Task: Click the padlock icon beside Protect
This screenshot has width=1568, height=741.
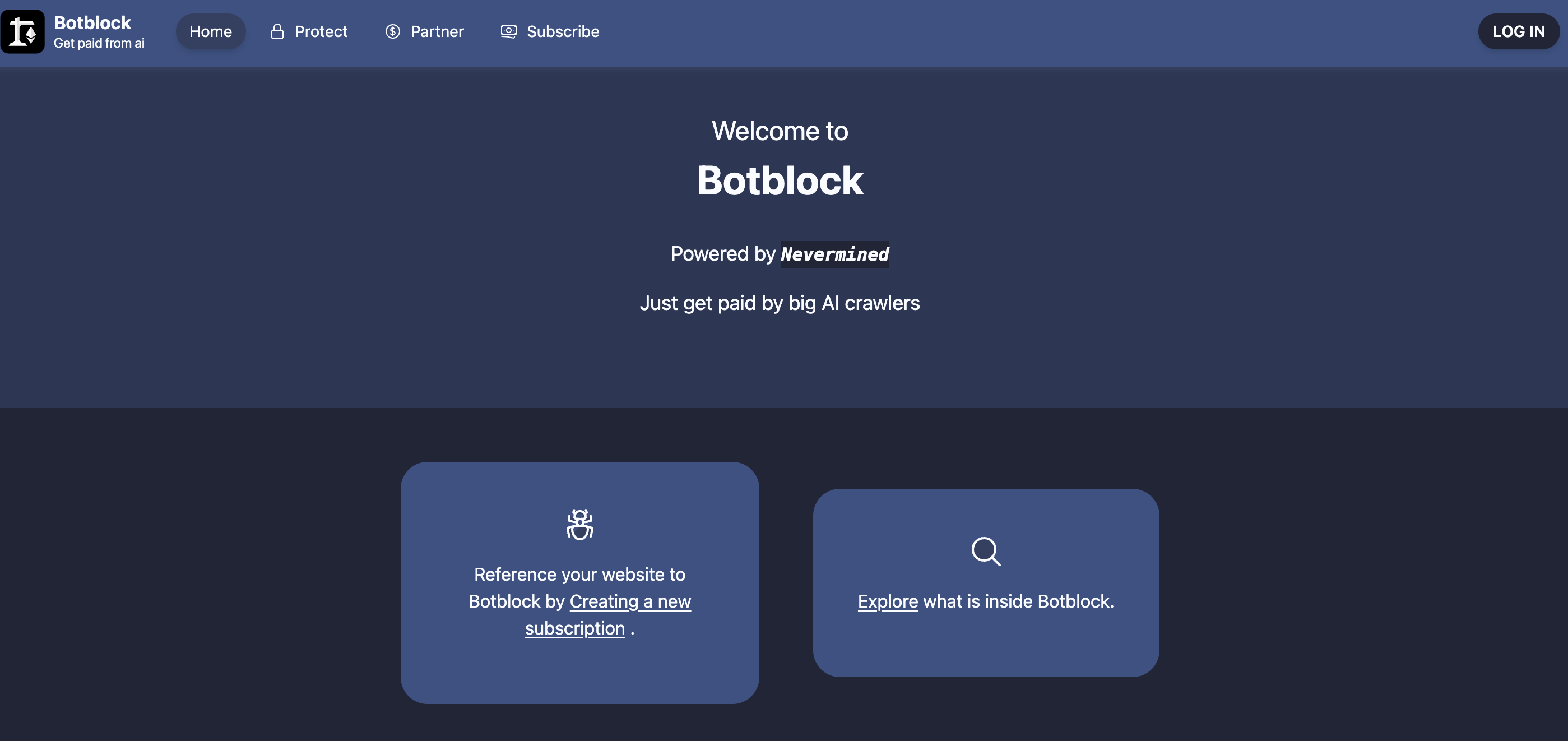Action: 277,31
